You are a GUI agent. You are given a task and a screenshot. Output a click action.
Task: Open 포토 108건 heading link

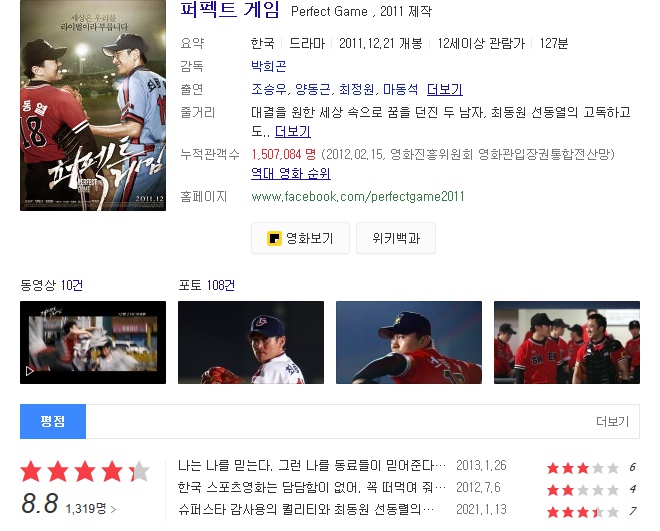click(206, 285)
